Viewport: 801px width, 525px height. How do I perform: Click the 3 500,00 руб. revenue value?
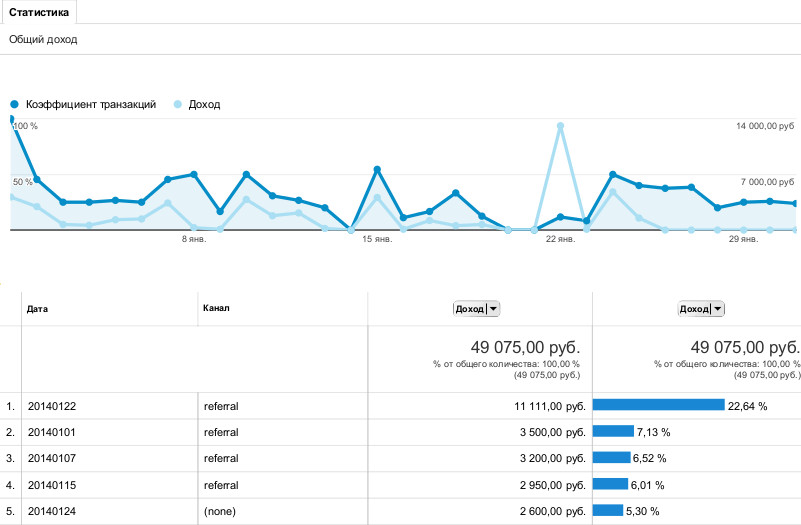pyautogui.click(x=553, y=432)
